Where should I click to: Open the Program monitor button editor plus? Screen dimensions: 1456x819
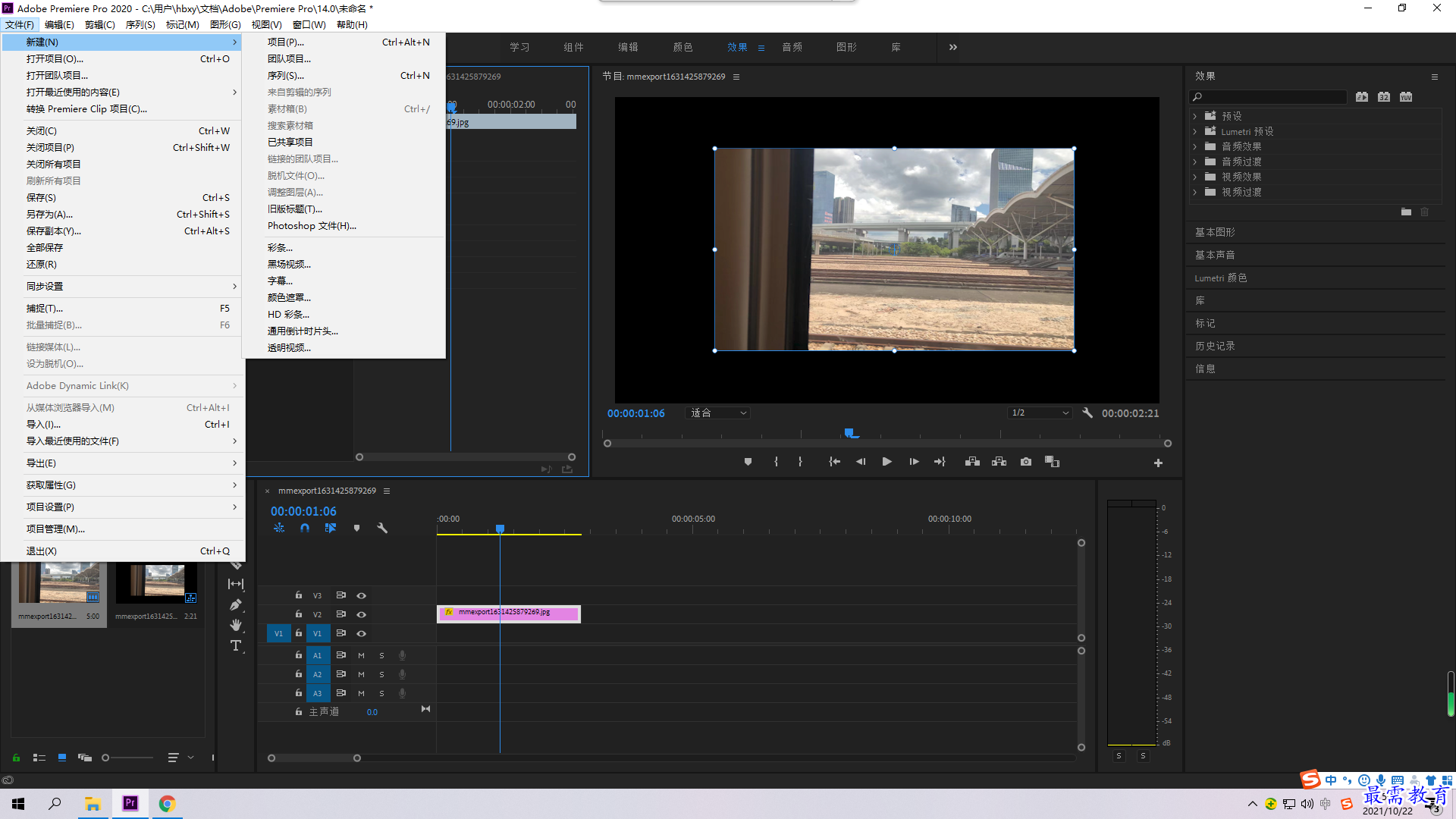click(x=1158, y=463)
